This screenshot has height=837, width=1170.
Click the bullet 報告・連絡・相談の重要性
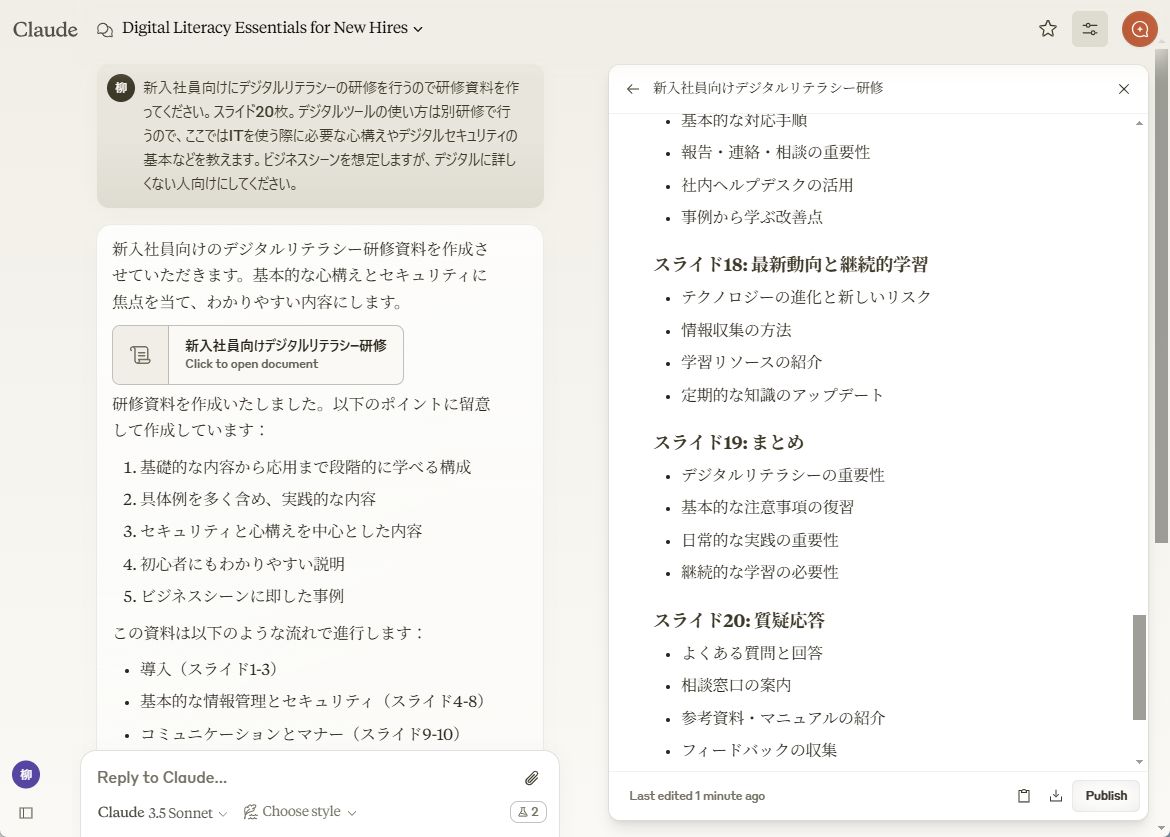(x=776, y=152)
